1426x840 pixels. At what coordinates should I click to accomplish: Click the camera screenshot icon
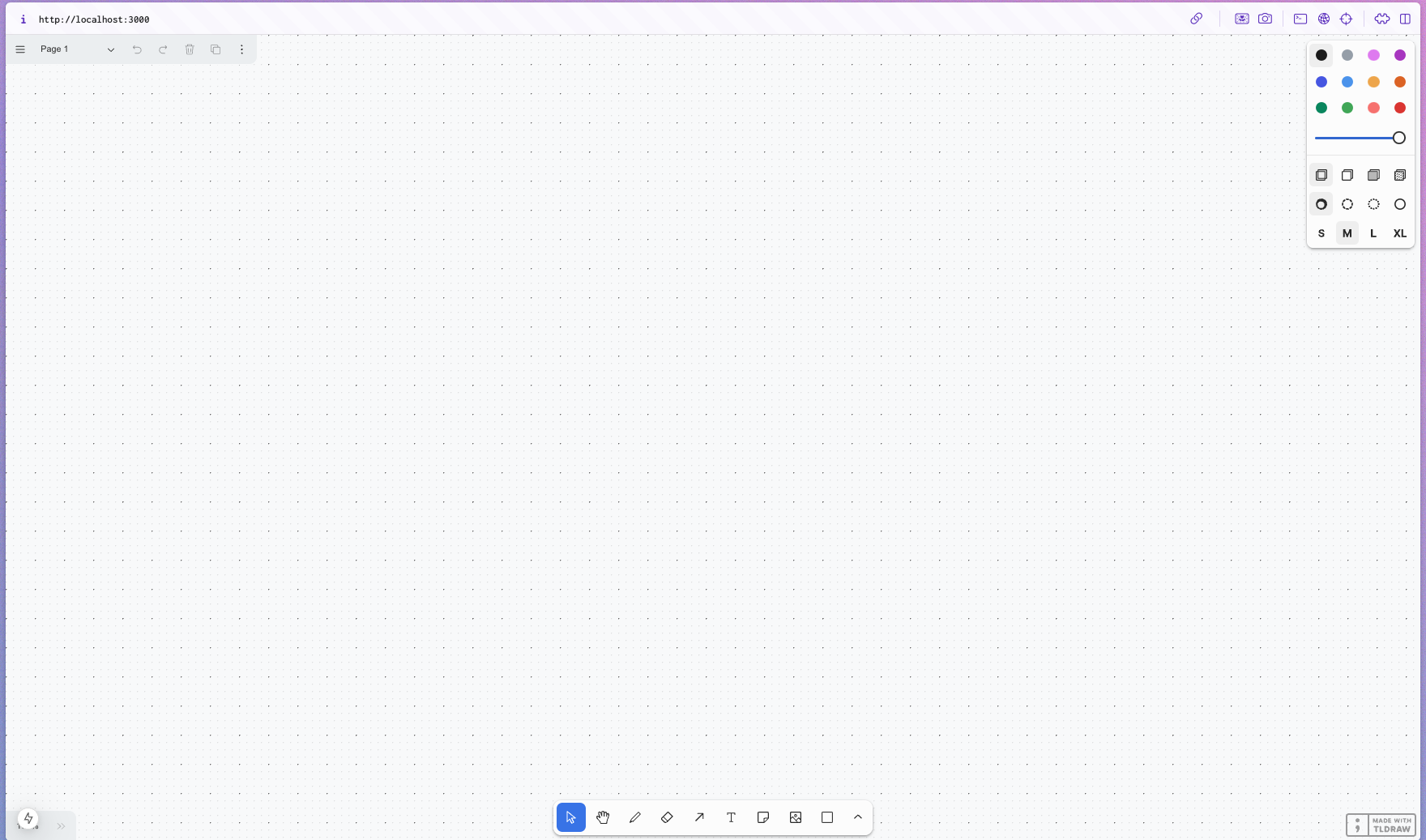(x=1265, y=19)
